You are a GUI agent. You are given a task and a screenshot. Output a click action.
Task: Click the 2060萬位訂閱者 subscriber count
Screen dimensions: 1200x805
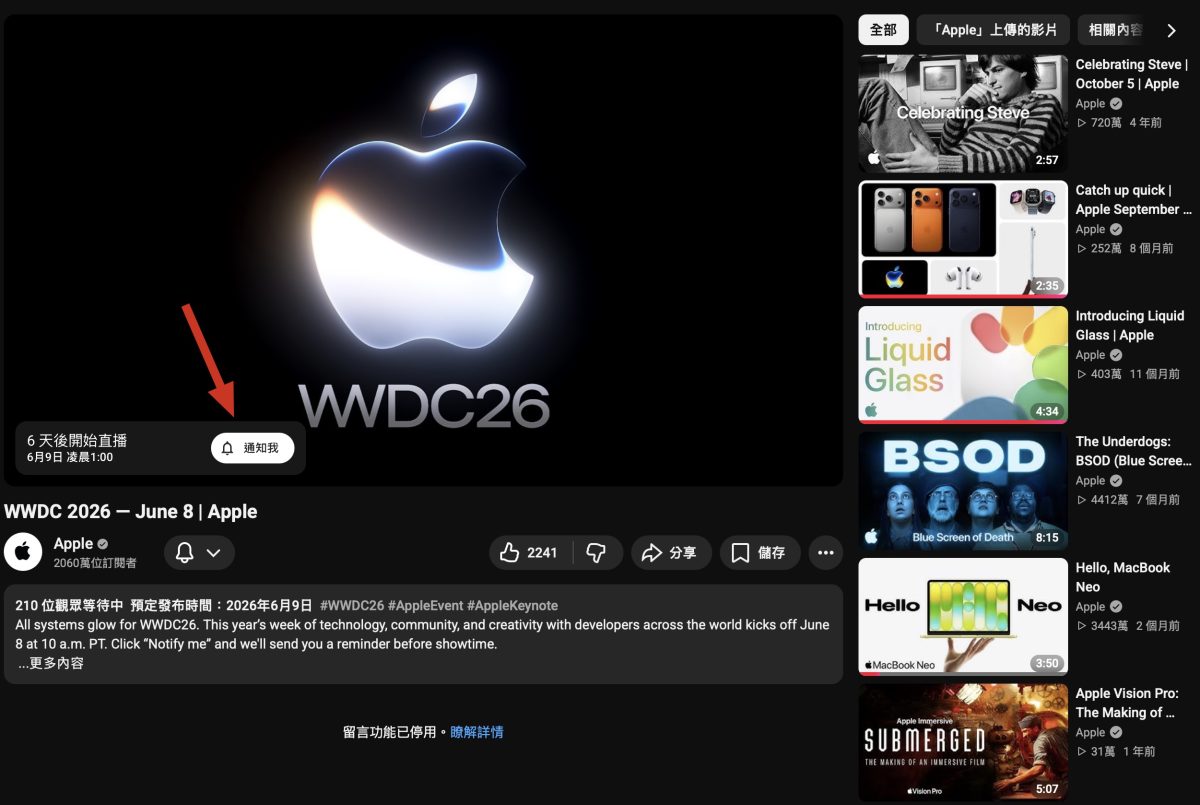tap(95, 563)
